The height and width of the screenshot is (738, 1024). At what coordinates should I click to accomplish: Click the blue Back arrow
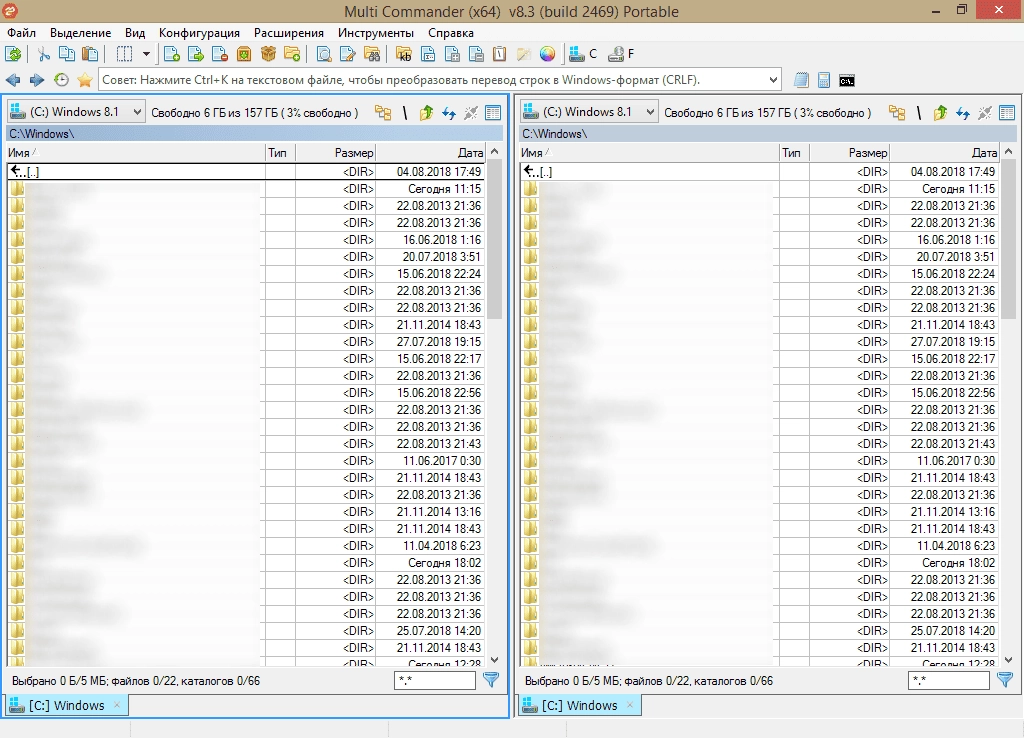click(13, 80)
